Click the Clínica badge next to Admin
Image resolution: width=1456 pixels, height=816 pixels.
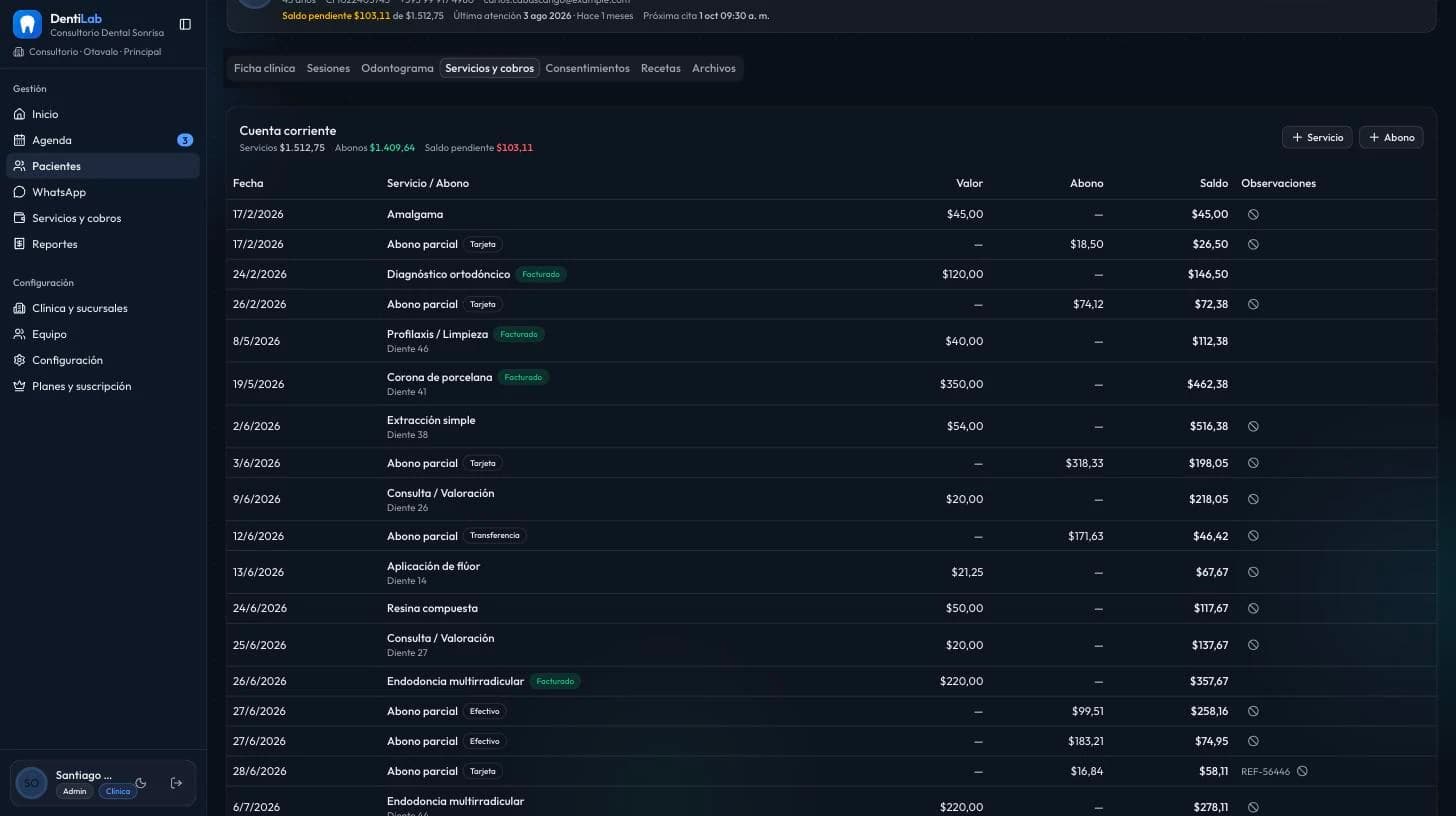click(118, 791)
